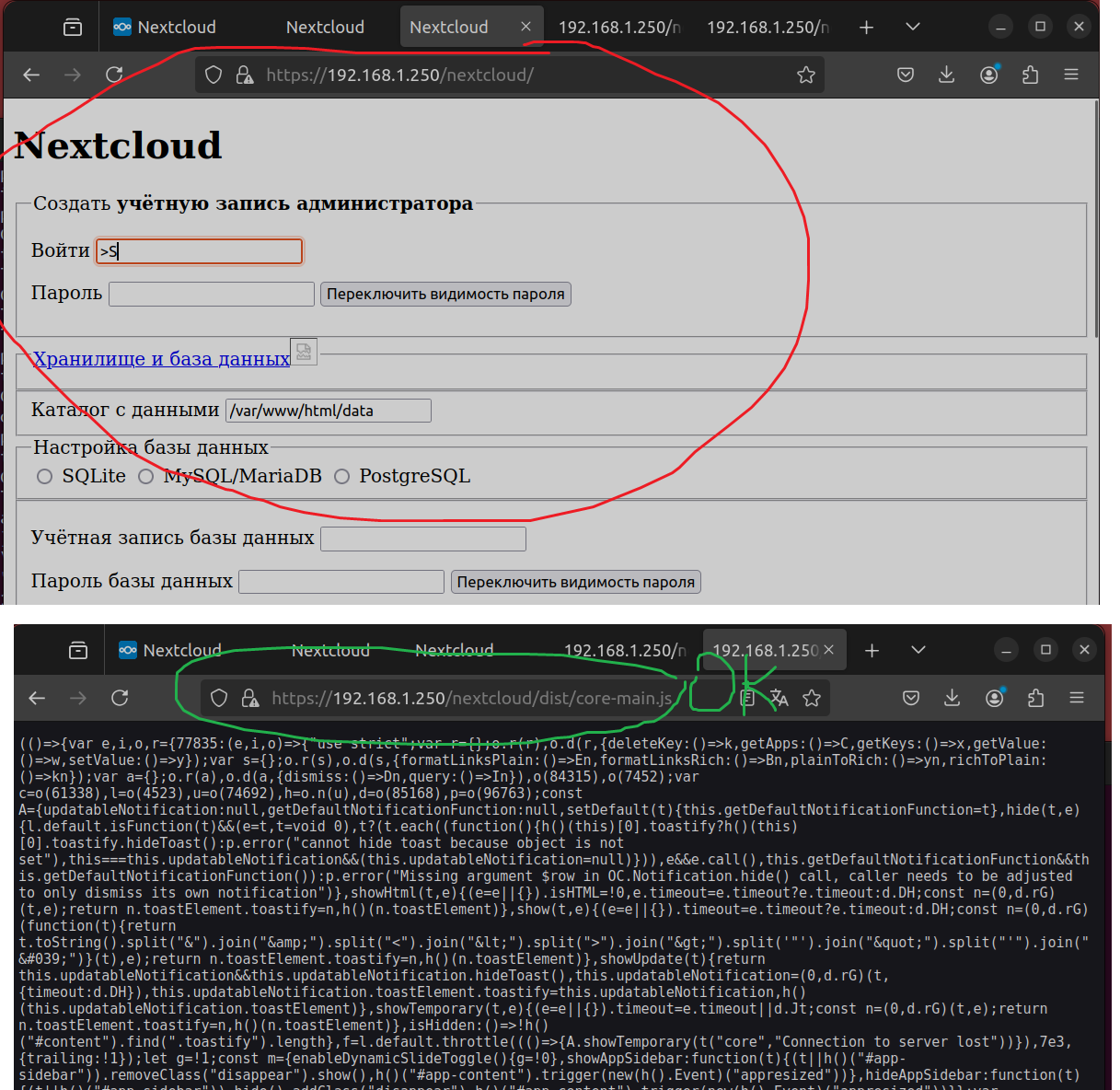Open downloads panel in upper browser toolbar

[946, 75]
